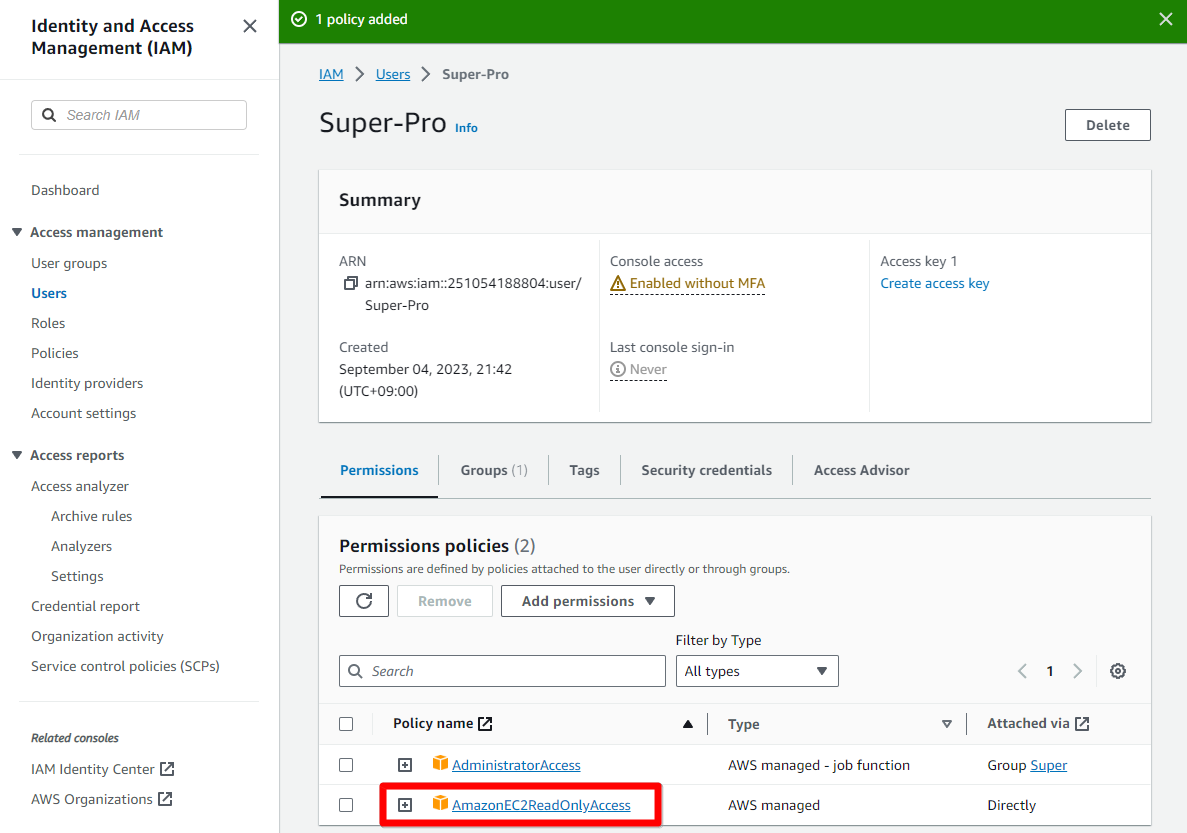Click the Delete user button
The width and height of the screenshot is (1187, 833).
coord(1108,125)
